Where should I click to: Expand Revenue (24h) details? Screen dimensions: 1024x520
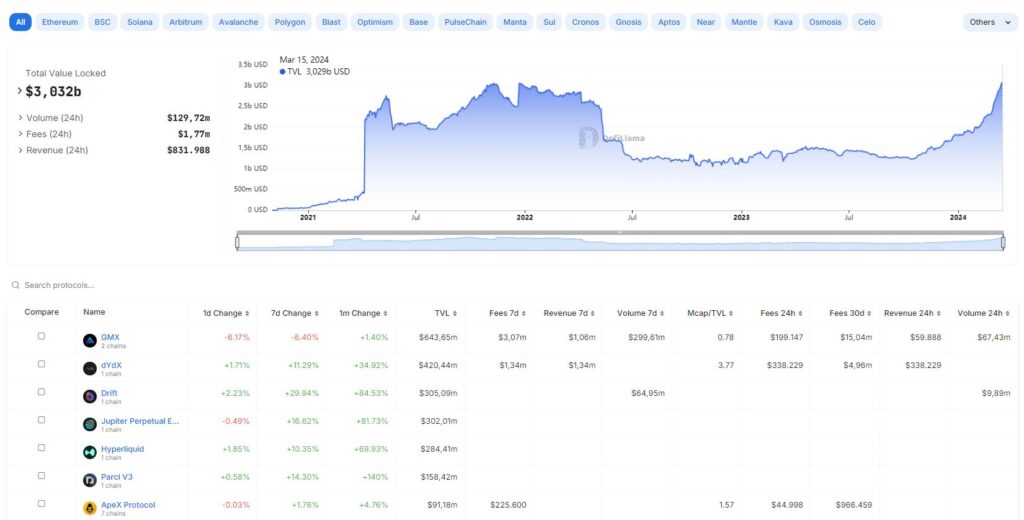click(21, 150)
